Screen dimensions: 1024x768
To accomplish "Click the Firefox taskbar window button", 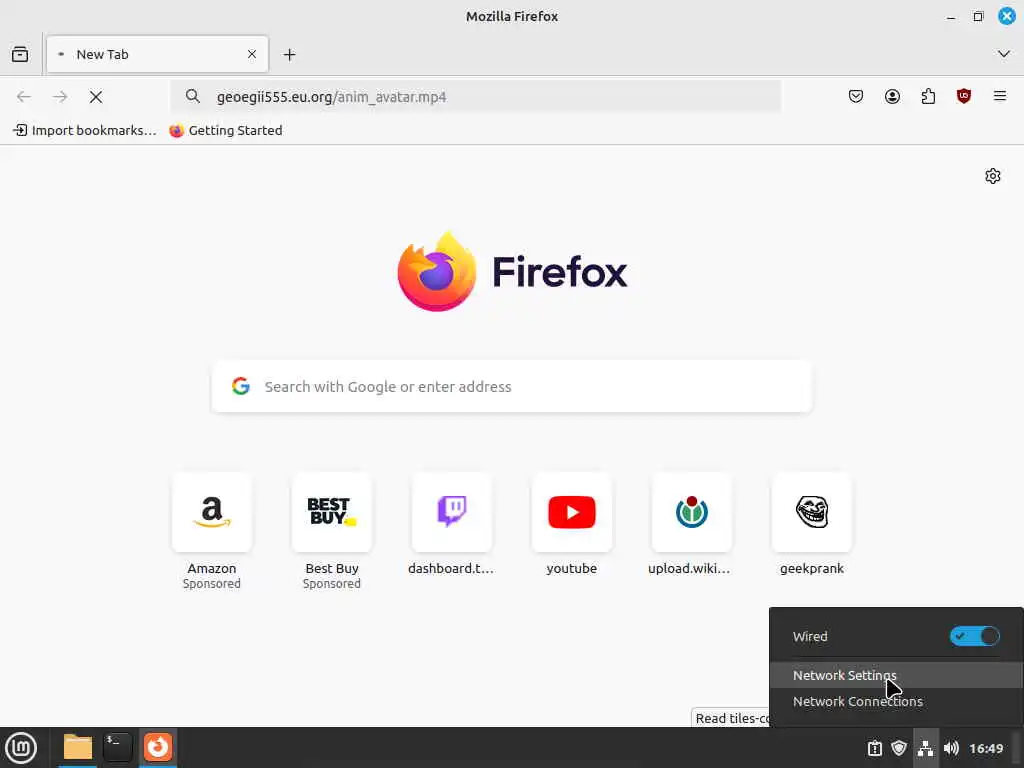I will coord(158,748).
